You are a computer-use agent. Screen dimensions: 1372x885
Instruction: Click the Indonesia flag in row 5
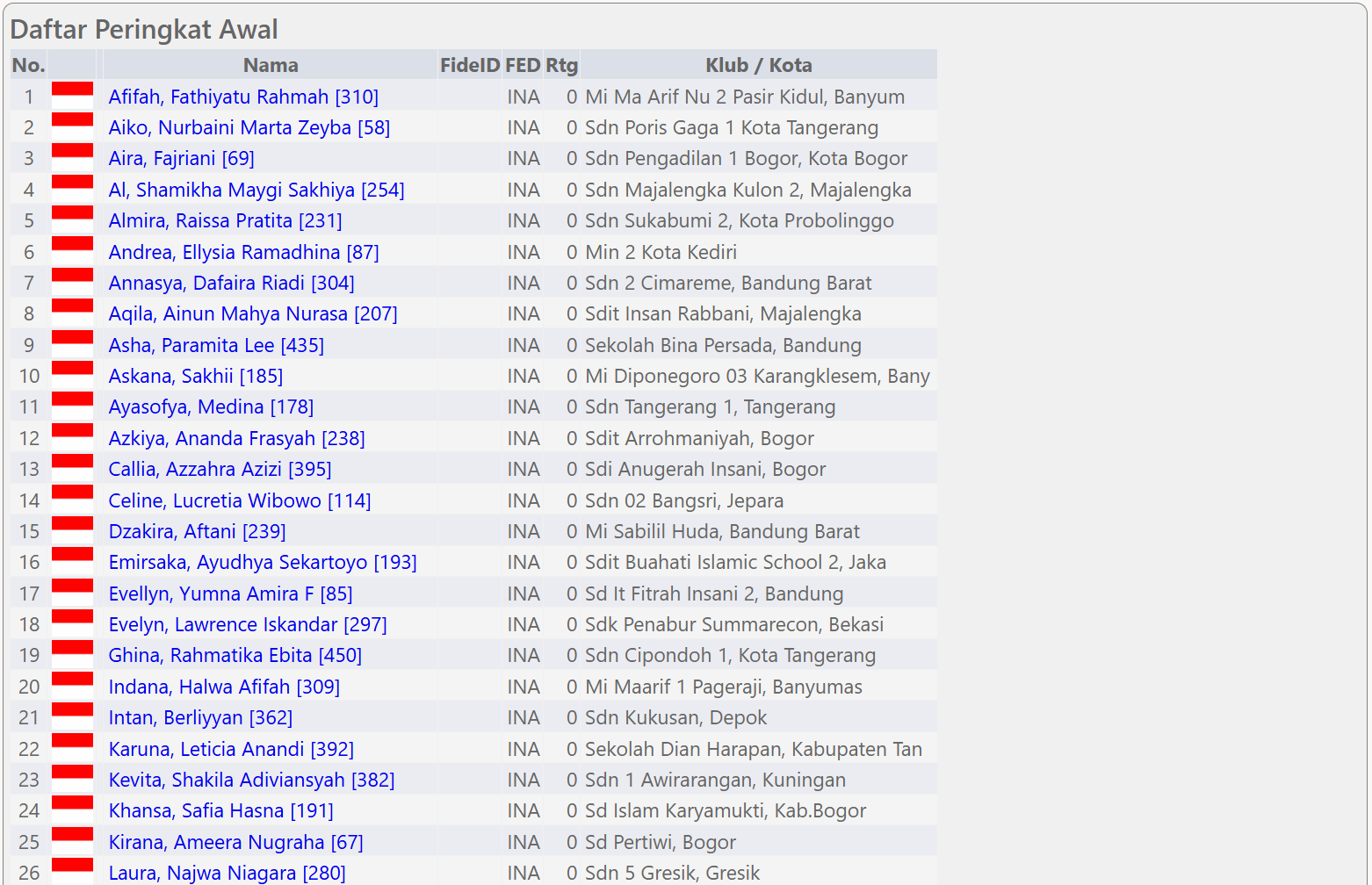point(72,219)
